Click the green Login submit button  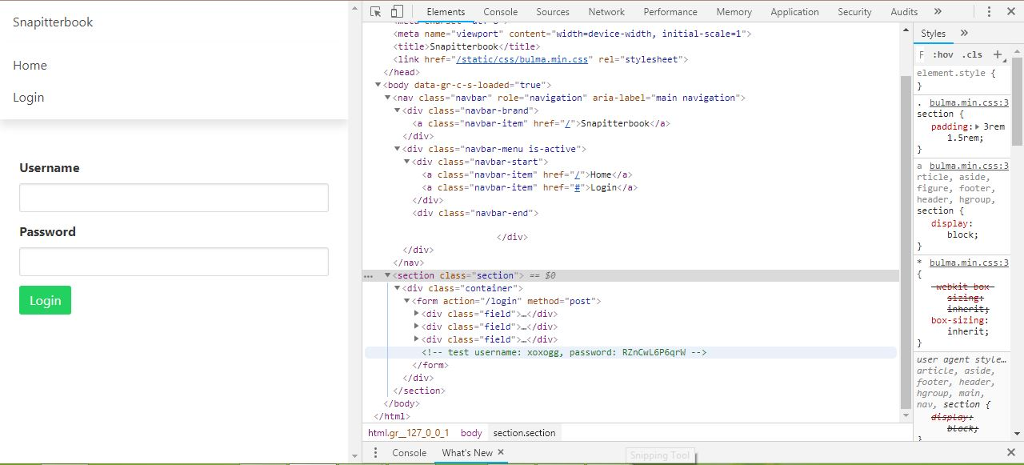[45, 300]
